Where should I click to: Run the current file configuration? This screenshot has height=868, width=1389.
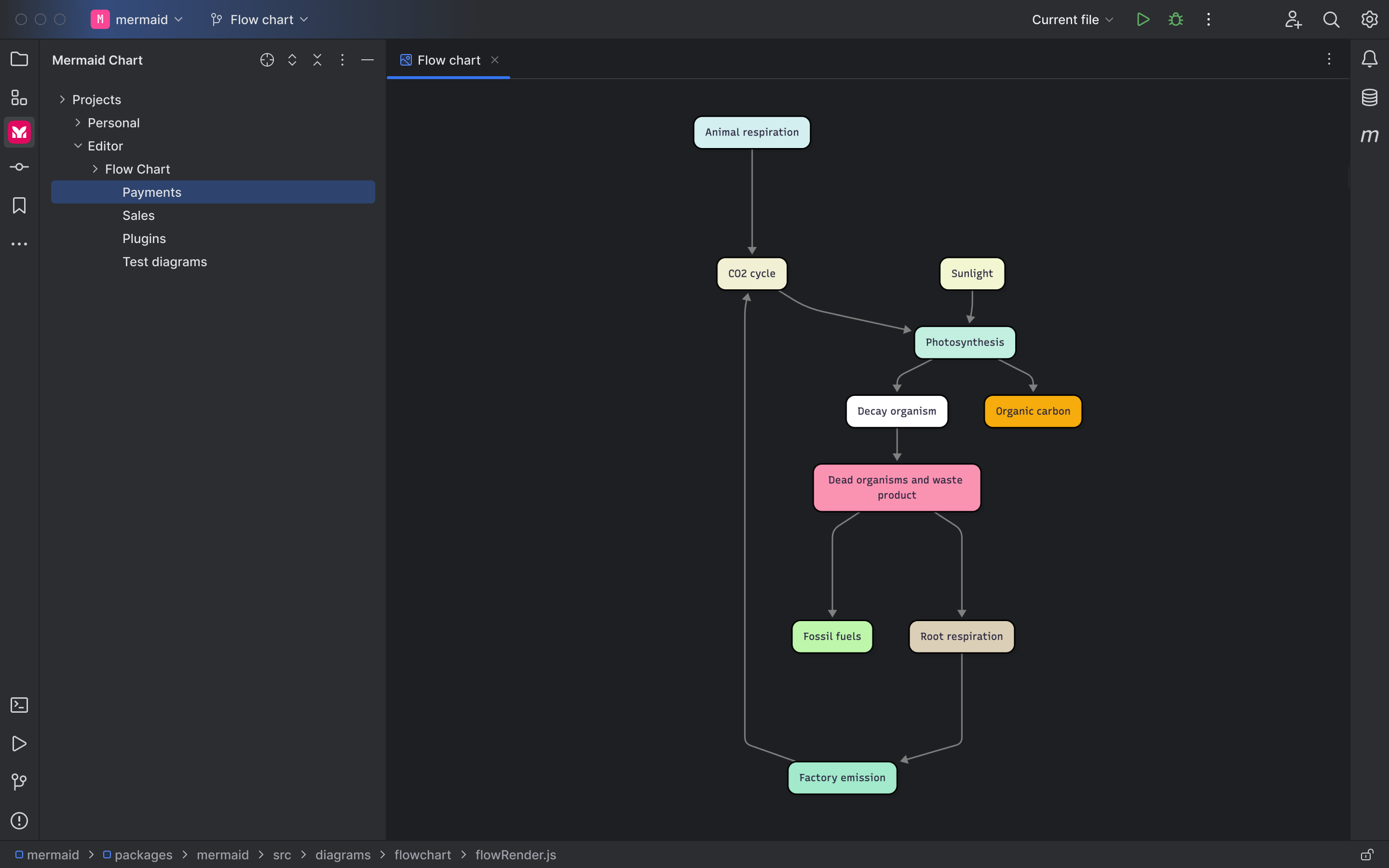click(1143, 19)
